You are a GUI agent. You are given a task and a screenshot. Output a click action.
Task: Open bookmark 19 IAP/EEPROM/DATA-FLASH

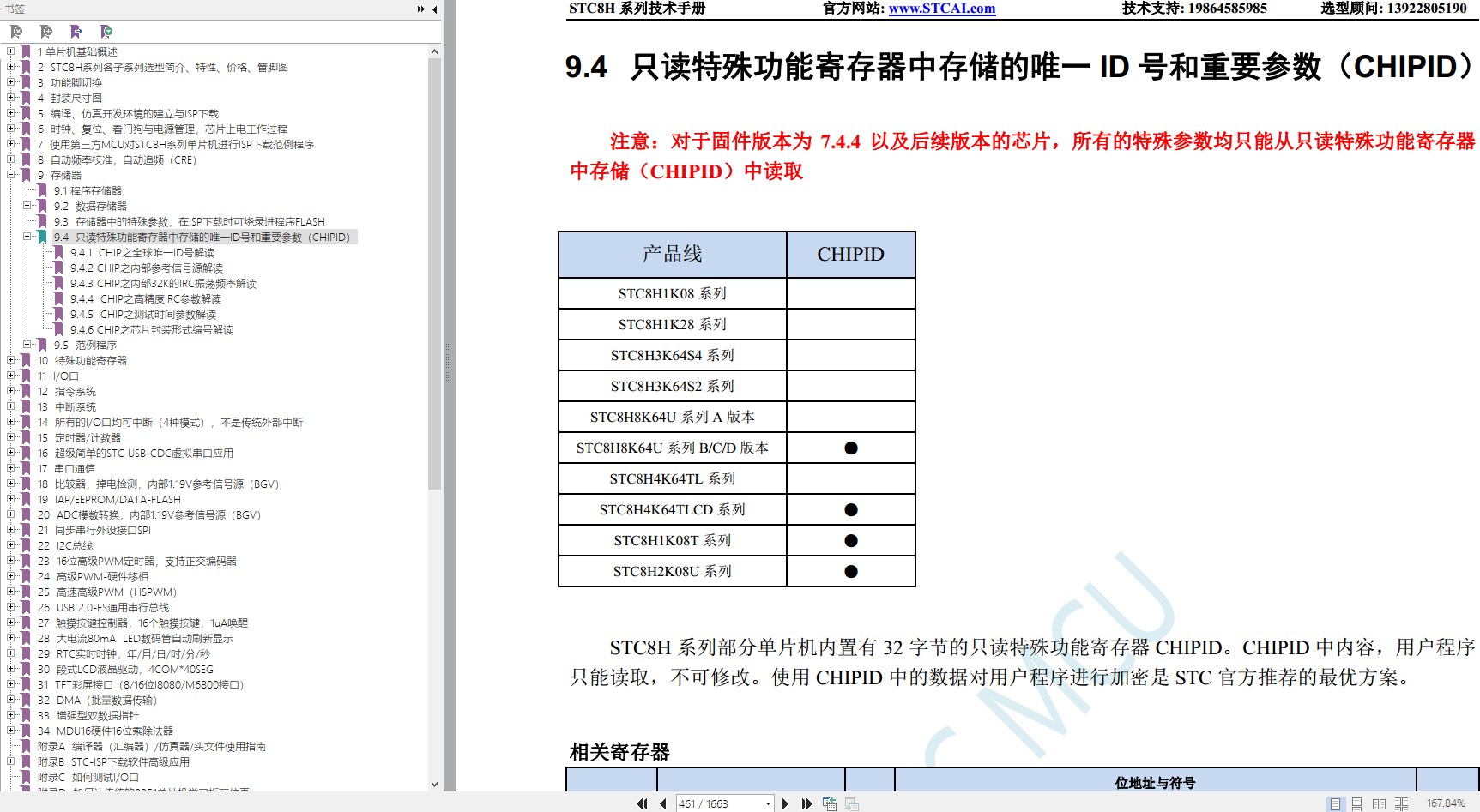[x=109, y=499]
